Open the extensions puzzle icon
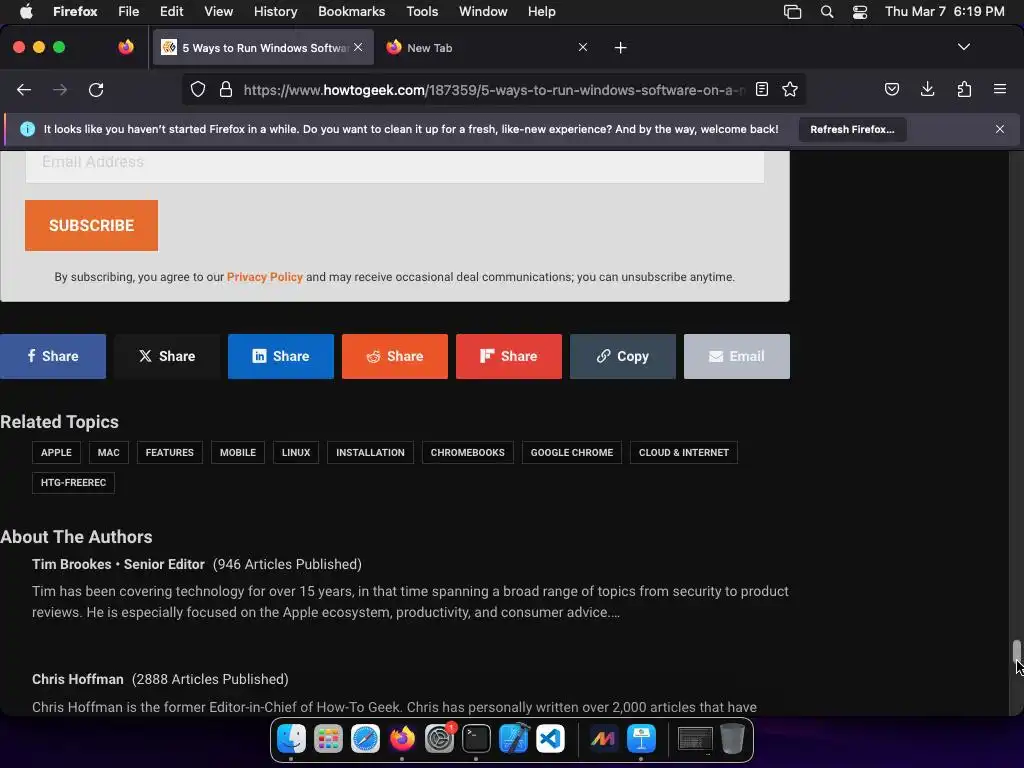This screenshot has height=768, width=1024. [964, 89]
